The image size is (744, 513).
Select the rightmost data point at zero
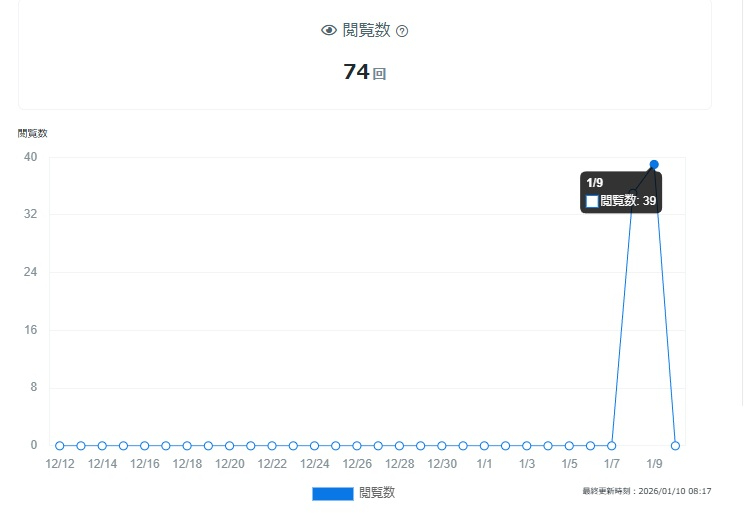[675, 446]
